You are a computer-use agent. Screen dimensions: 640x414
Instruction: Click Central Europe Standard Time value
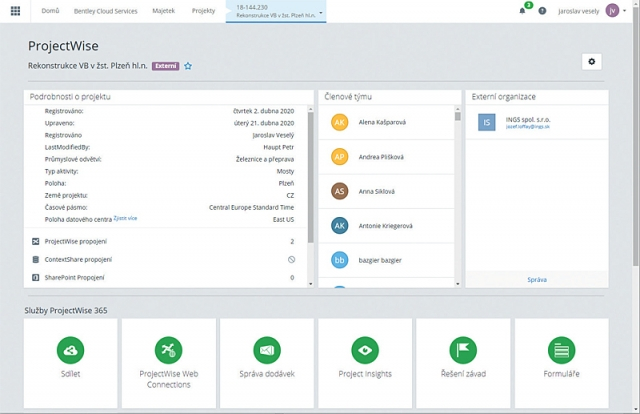tap(251, 207)
